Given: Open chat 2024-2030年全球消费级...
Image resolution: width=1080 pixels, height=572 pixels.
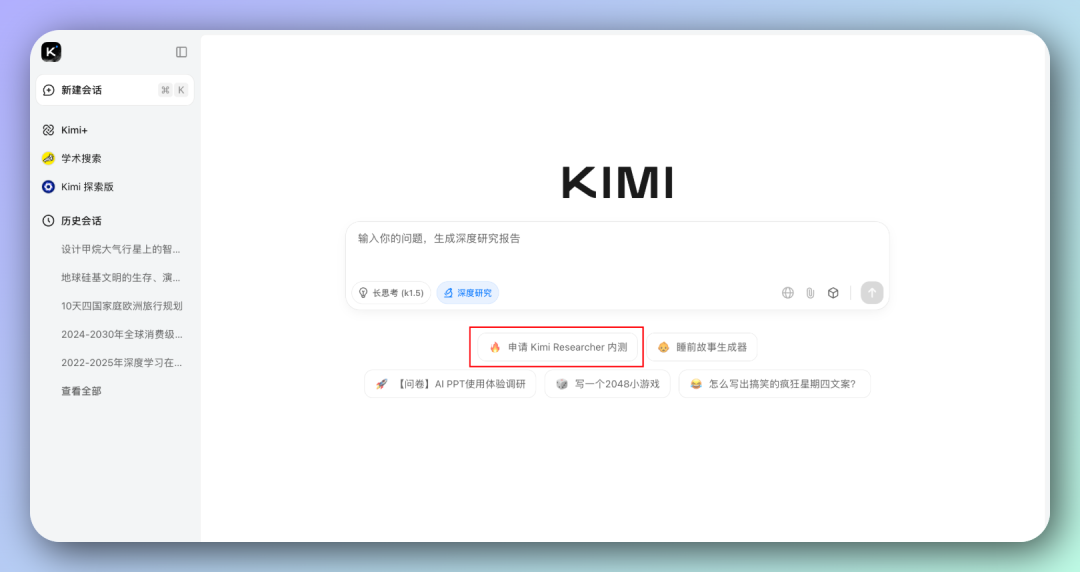Looking at the screenshot, I should [121, 334].
